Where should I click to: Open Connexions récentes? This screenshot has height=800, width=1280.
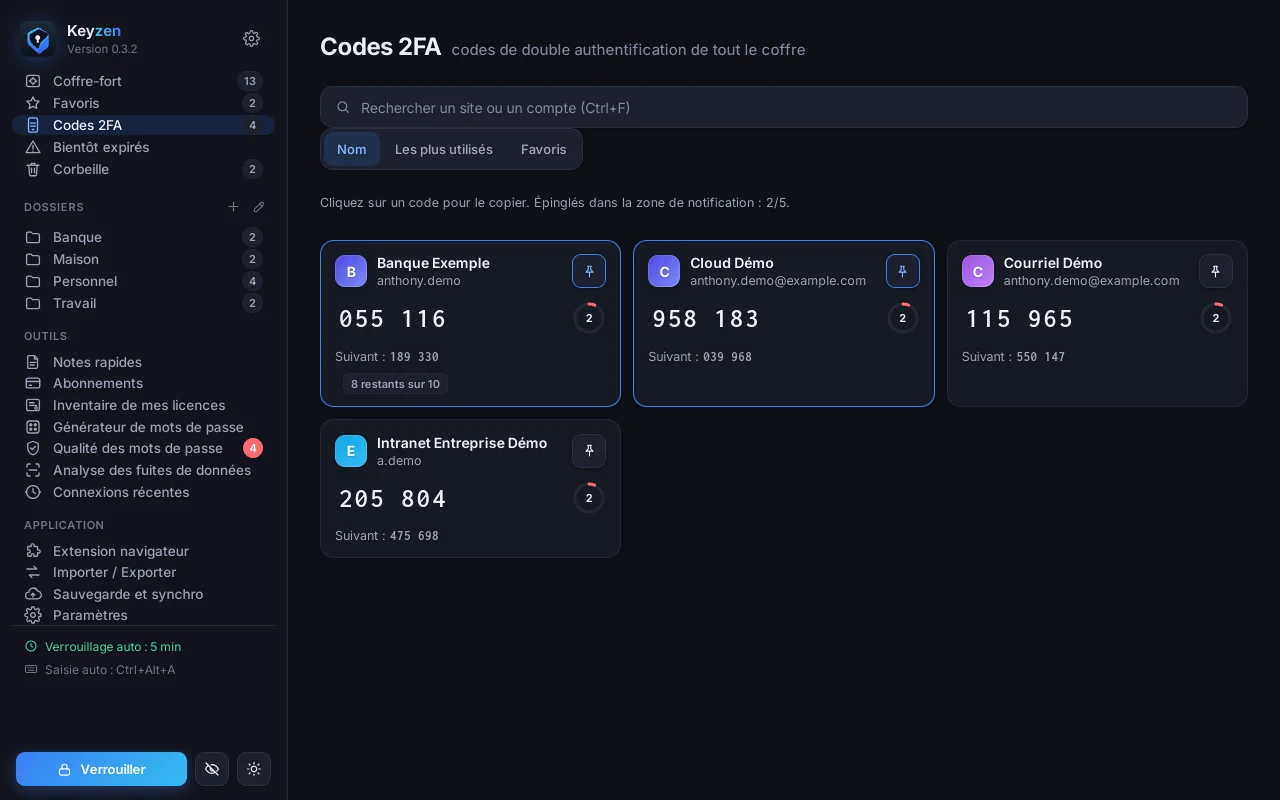pos(143,492)
